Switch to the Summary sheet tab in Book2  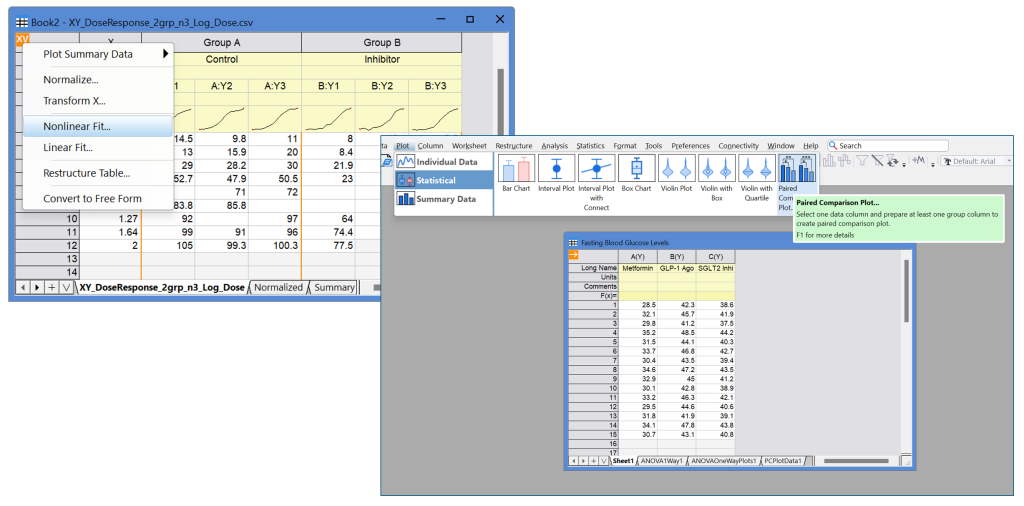point(334,287)
